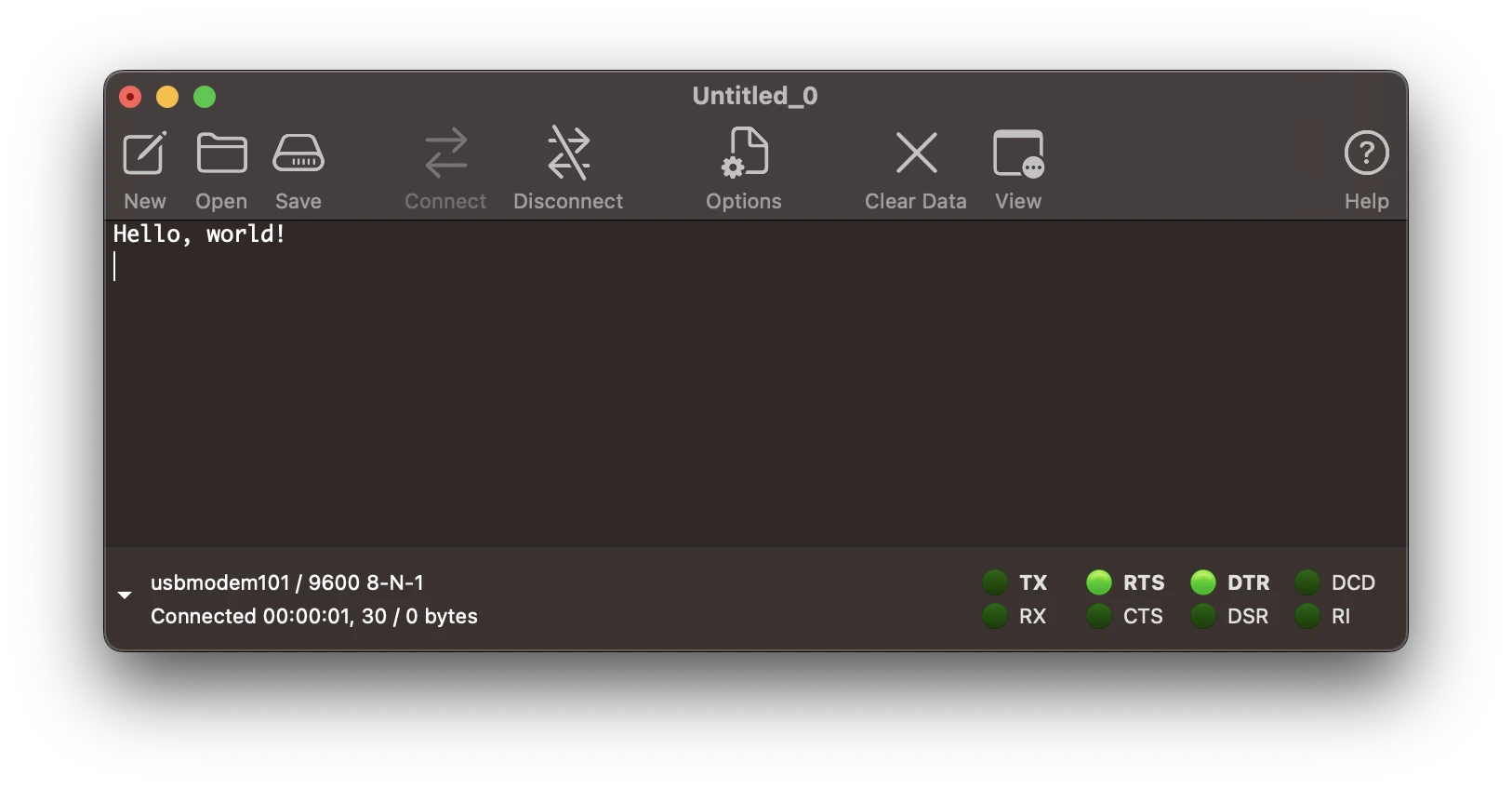
Task: Open the View toolbar icon
Action: point(1018,154)
